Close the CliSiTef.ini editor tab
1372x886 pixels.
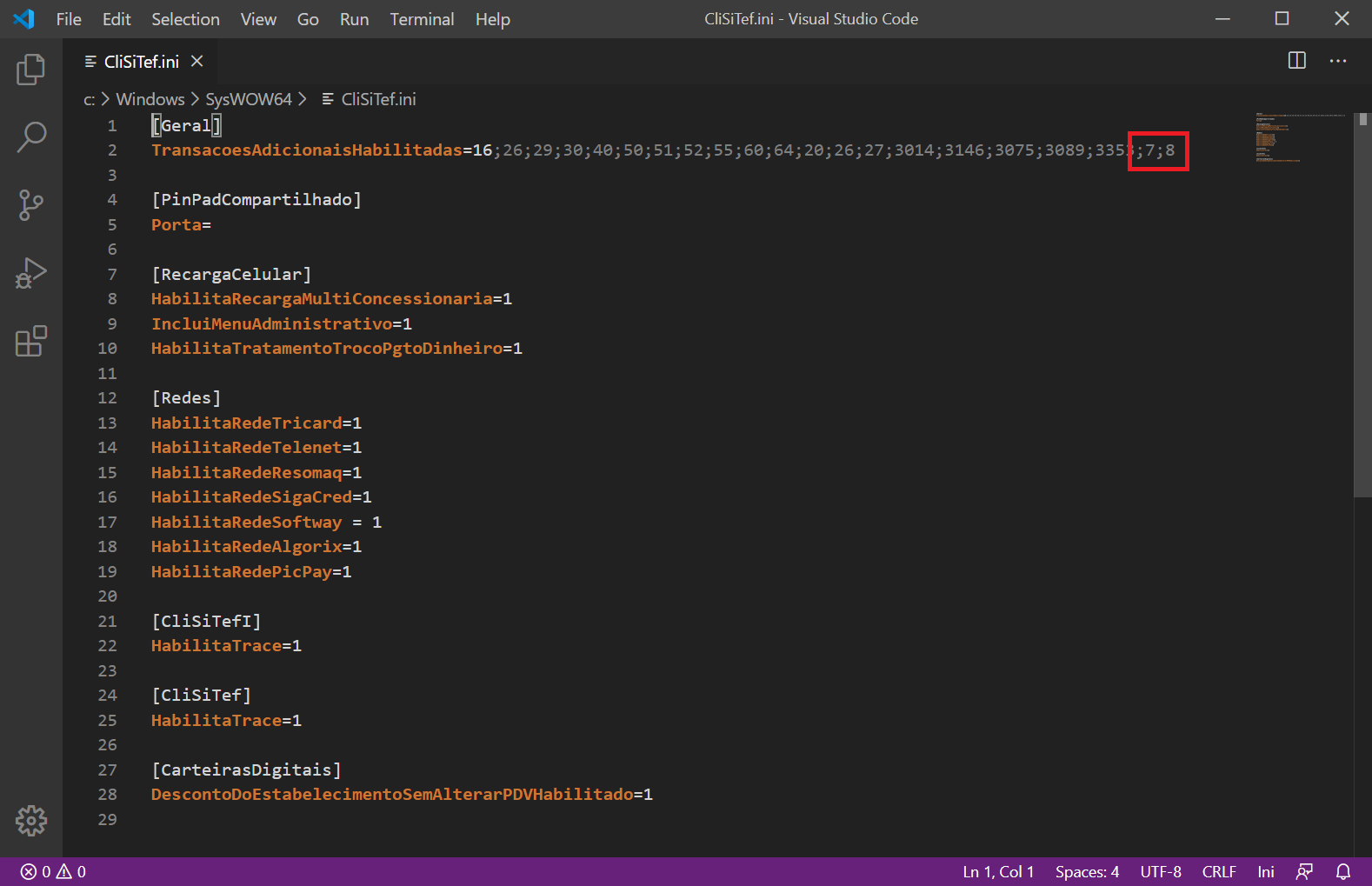[197, 61]
